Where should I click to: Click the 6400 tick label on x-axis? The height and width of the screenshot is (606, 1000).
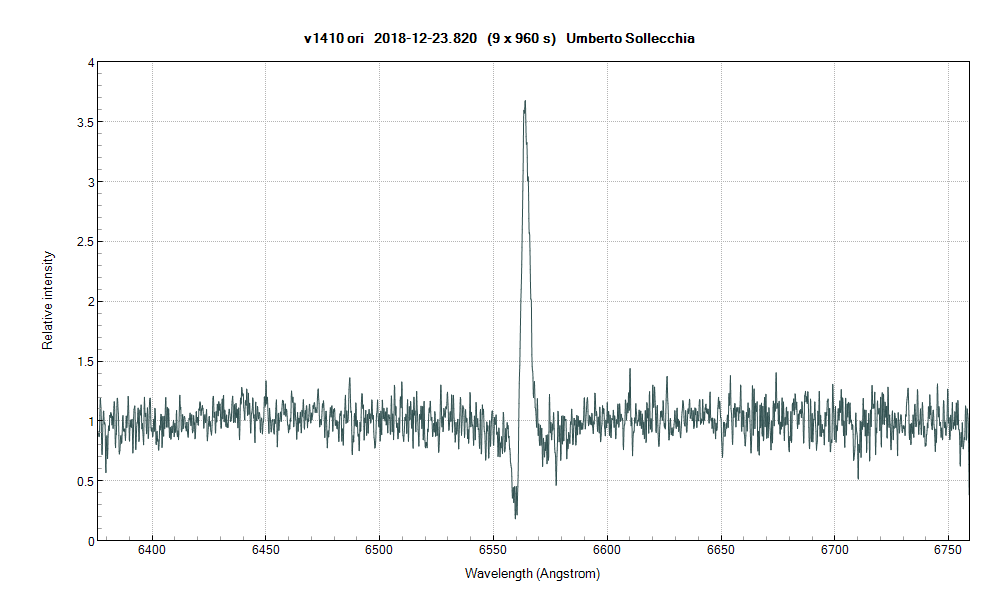152,550
